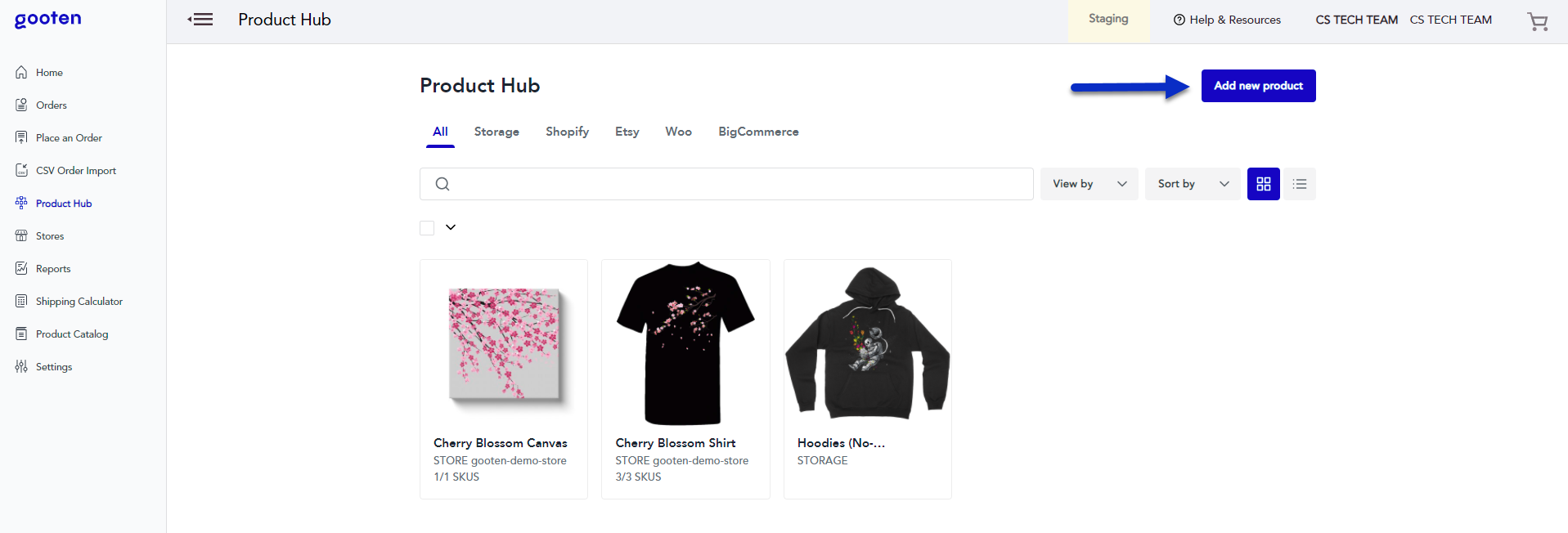
Task: Open the Stores section icon
Action: [x=22, y=235]
